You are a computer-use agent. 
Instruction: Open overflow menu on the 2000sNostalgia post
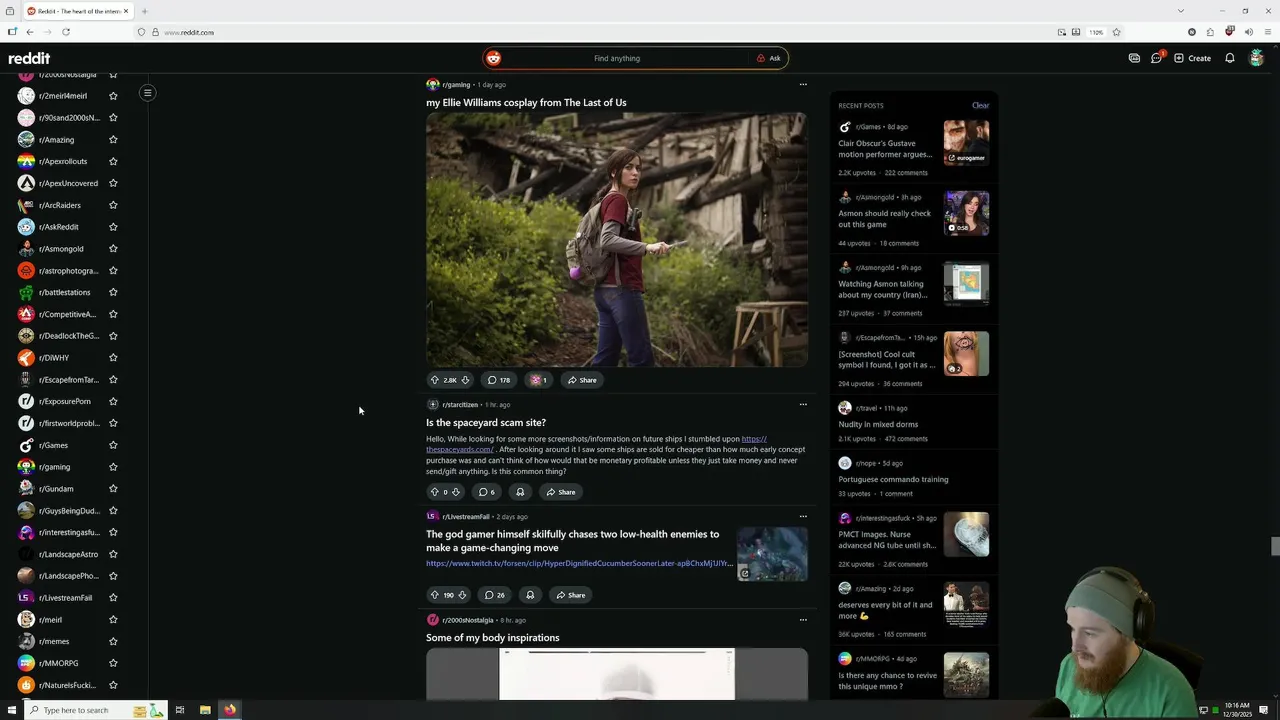tap(803, 620)
